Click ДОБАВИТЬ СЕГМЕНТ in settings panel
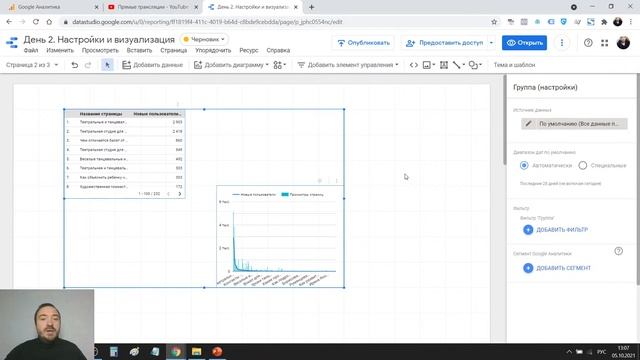The image size is (640, 360). [x=557, y=268]
